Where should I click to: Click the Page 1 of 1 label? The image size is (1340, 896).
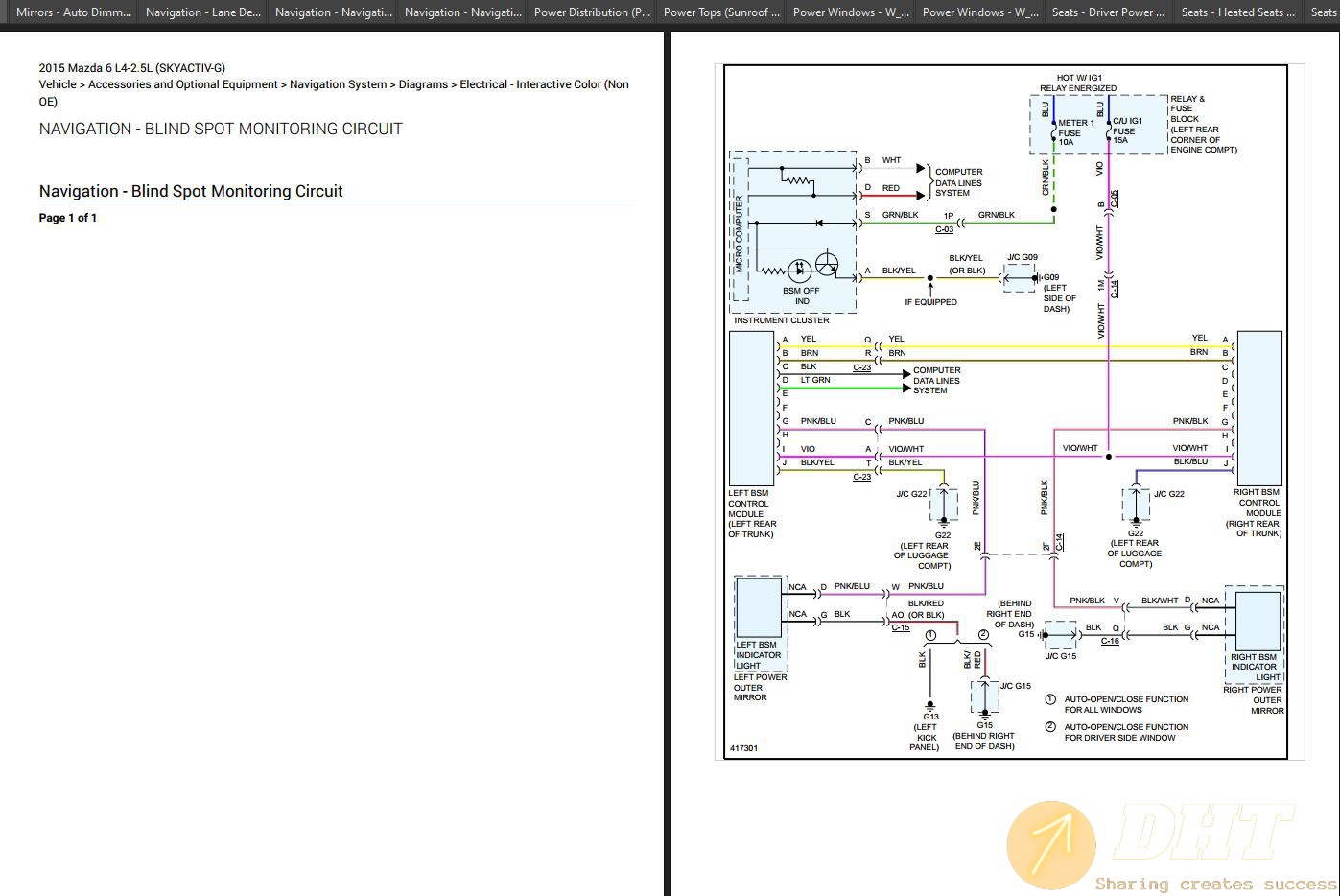pyautogui.click(x=68, y=218)
